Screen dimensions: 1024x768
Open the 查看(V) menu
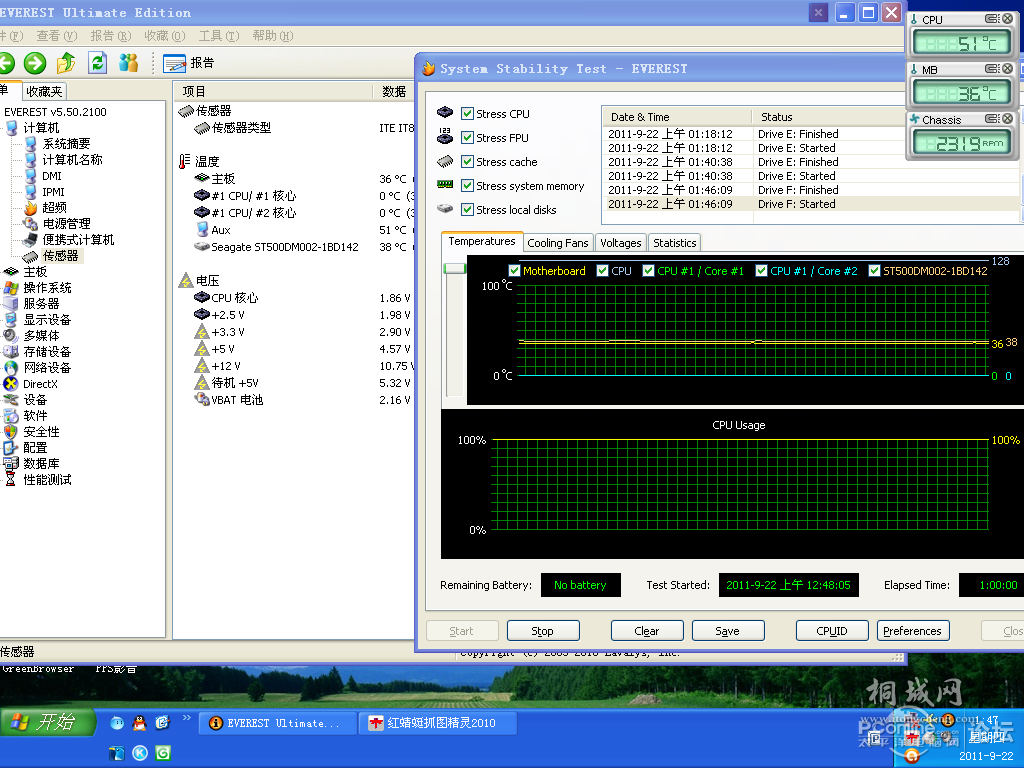57,36
